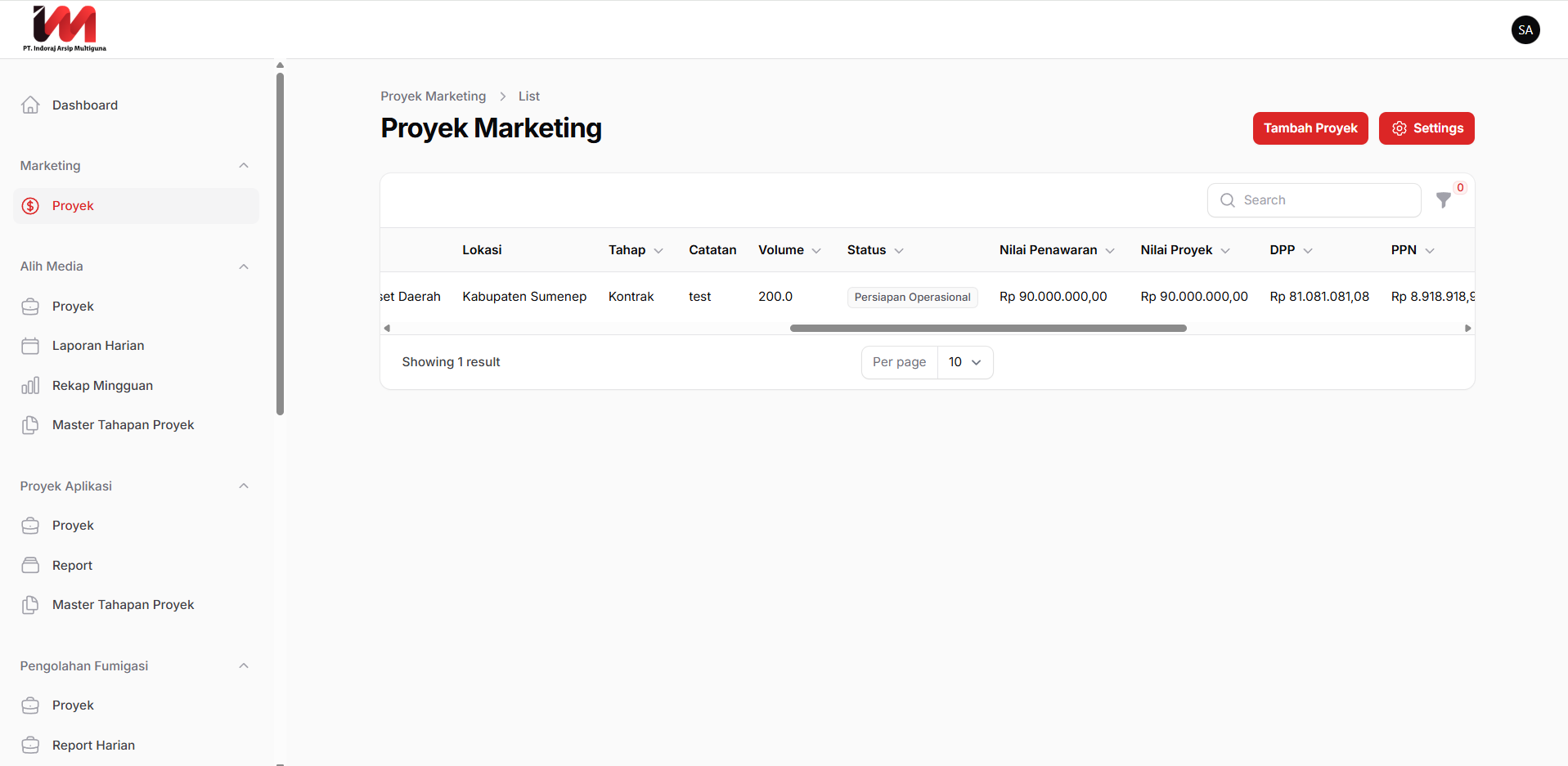1568x766 pixels.
Task: Collapse the Marketing sidebar section
Action: (244, 166)
